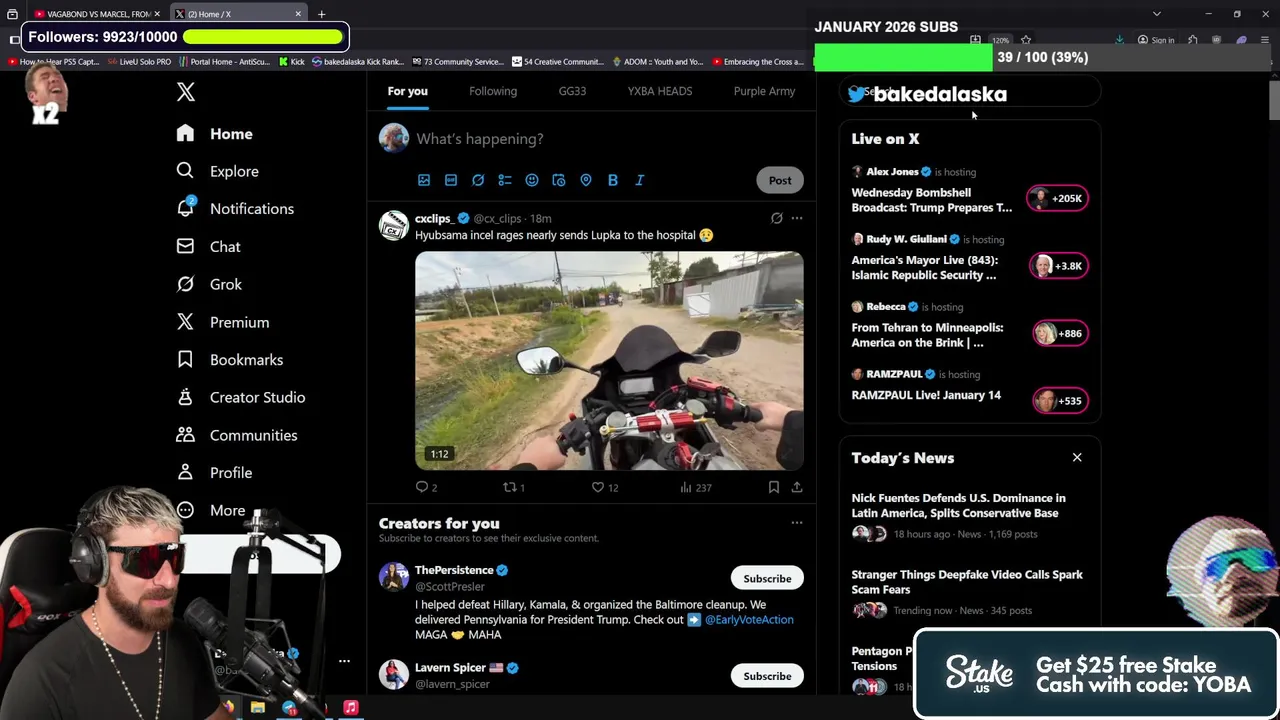Add a poll to post
1280x720 pixels.
point(505,180)
